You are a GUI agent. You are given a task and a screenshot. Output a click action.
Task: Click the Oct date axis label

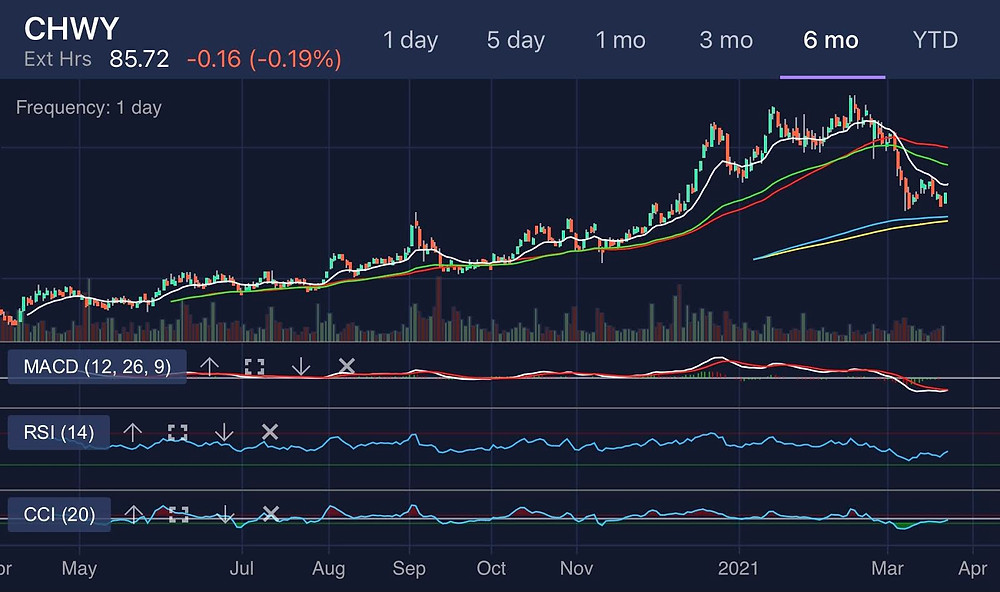click(x=491, y=568)
